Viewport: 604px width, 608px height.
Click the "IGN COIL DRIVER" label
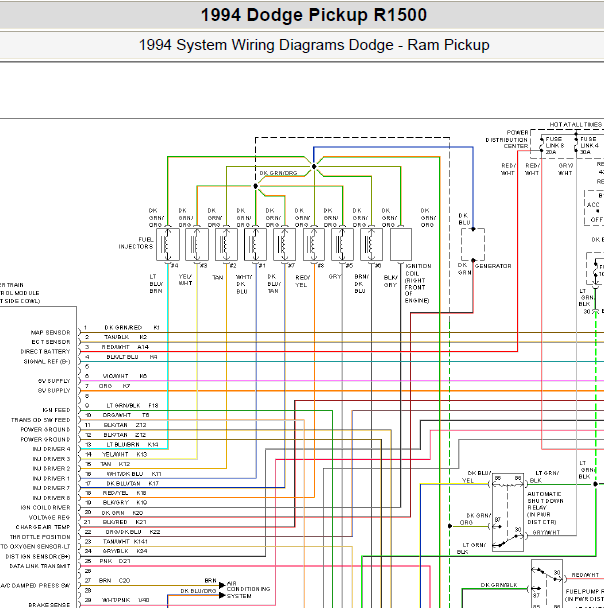pos(46,508)
